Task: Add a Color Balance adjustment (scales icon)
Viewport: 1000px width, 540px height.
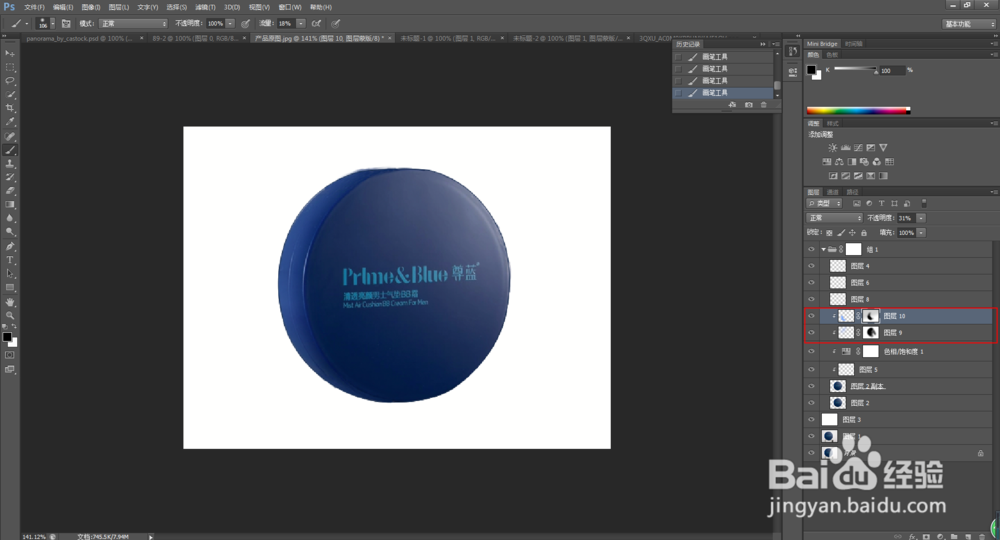Action: pyautogui.click(x=839, y=162)
